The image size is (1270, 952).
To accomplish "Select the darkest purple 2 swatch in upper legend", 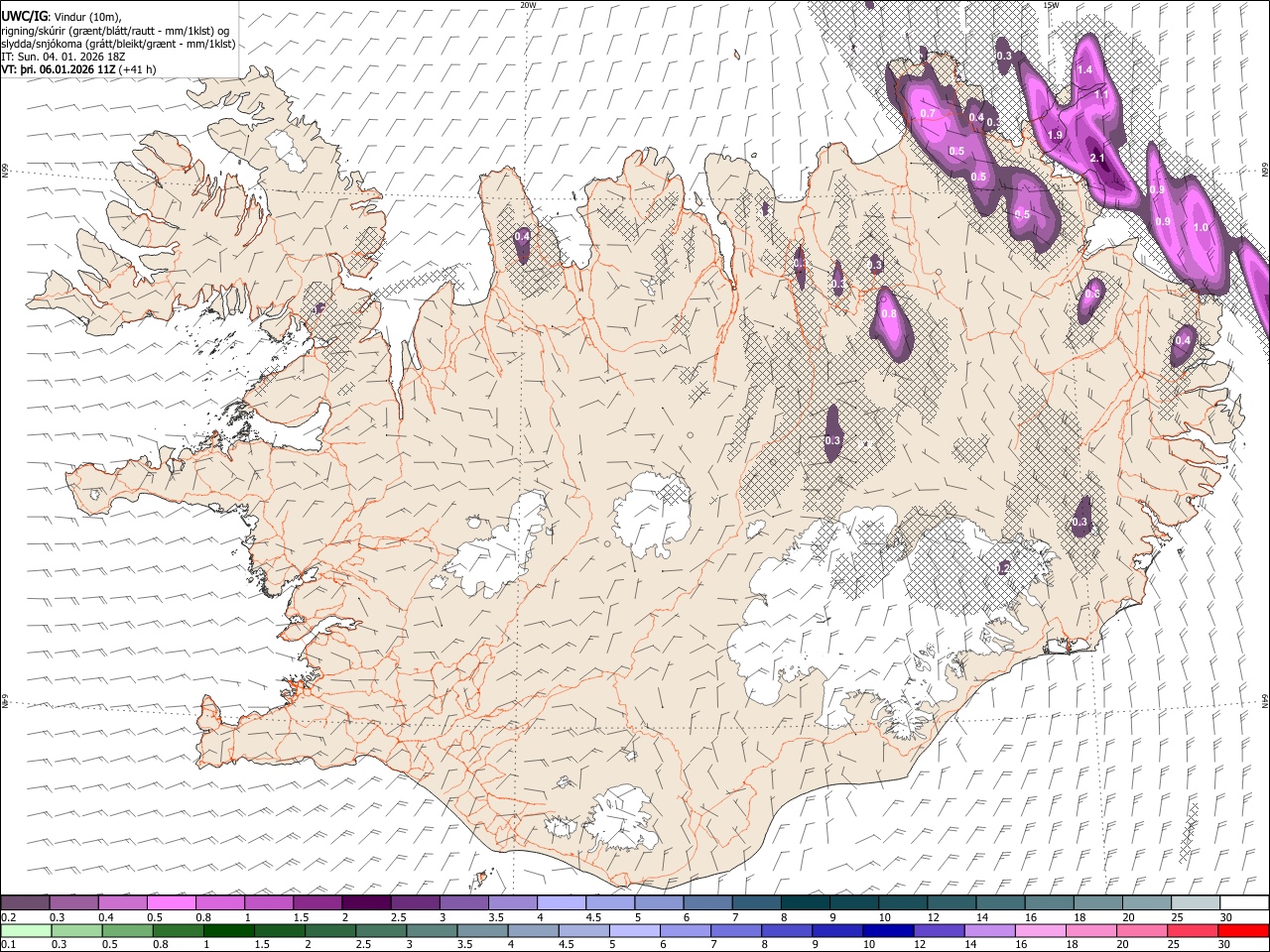I will [366, 902].
